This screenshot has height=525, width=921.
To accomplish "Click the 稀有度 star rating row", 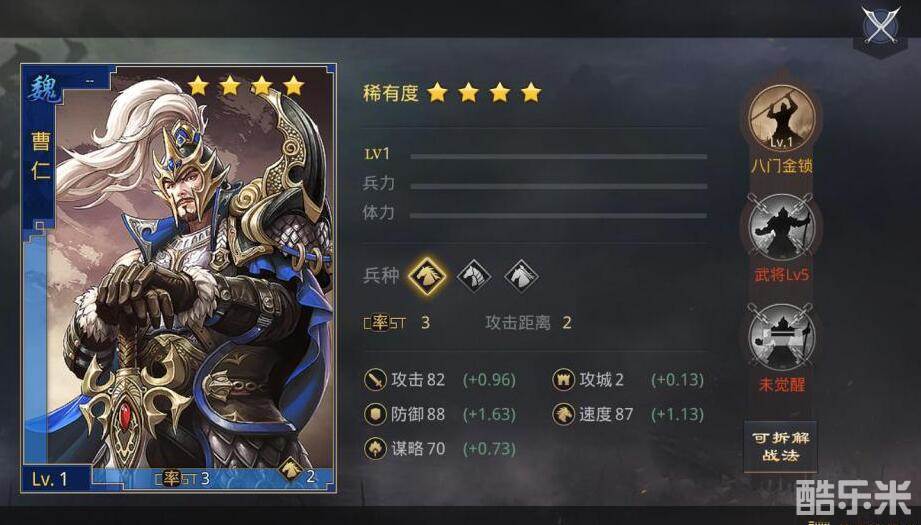I will 452,92.
